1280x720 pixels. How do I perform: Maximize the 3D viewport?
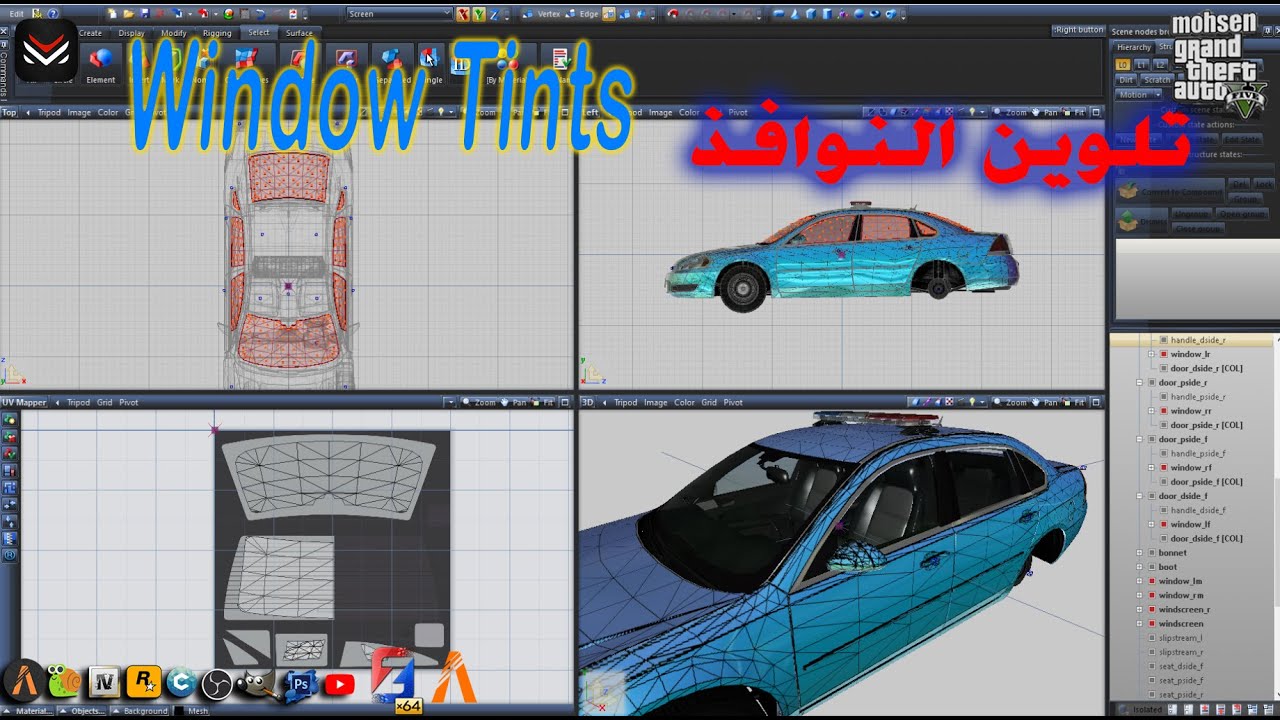point(1097,402)
